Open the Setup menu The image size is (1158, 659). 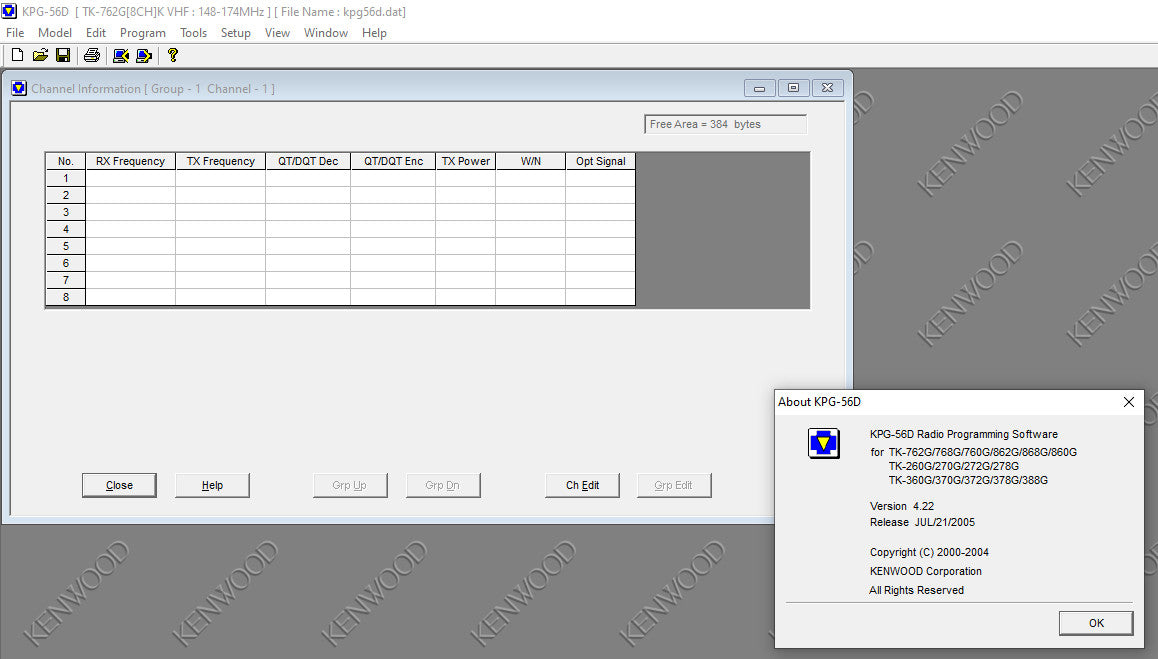236,33
